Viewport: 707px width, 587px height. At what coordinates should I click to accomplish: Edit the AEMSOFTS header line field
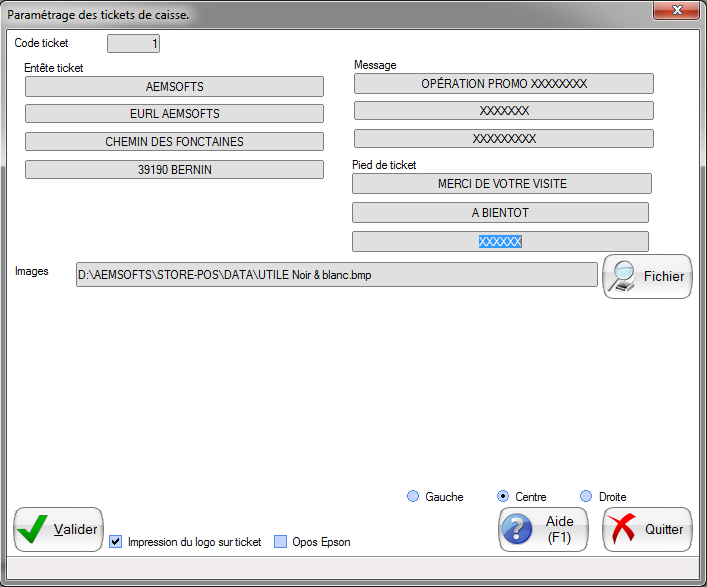coord(174,87)
